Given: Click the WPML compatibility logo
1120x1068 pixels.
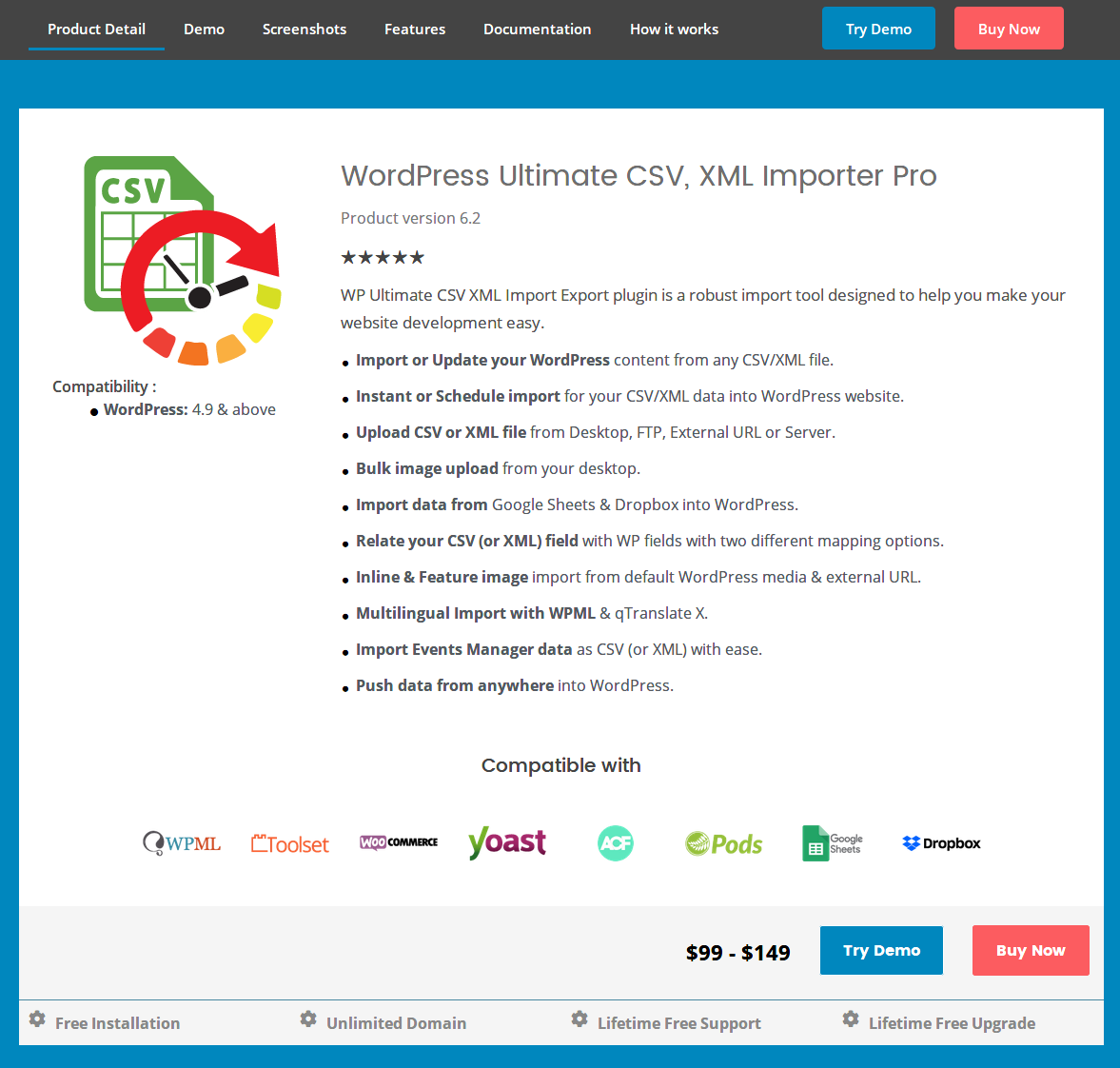Looking at the screenshot, I should click(182, 843).
